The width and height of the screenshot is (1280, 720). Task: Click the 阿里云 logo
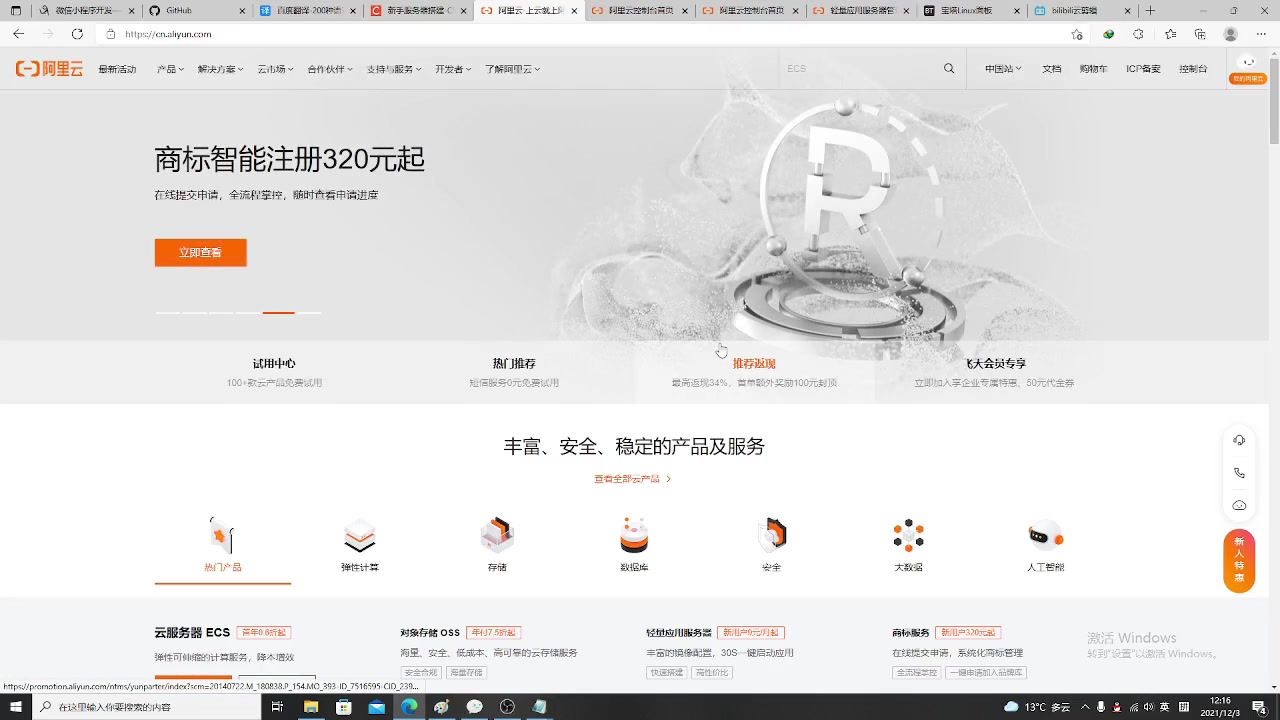pos(48,68)
